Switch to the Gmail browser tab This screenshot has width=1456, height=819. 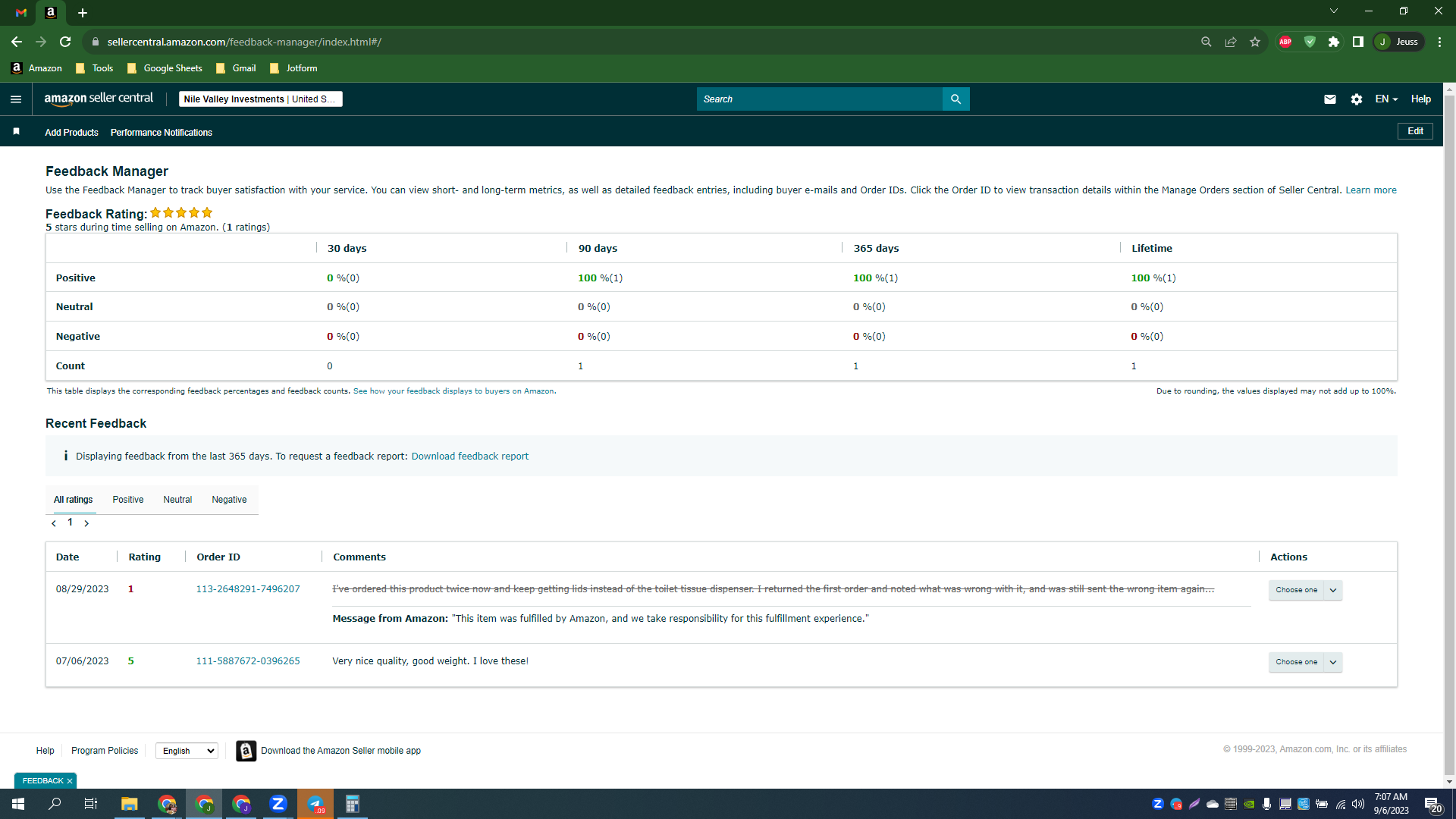pyautogui.click(x=21, y=13)
